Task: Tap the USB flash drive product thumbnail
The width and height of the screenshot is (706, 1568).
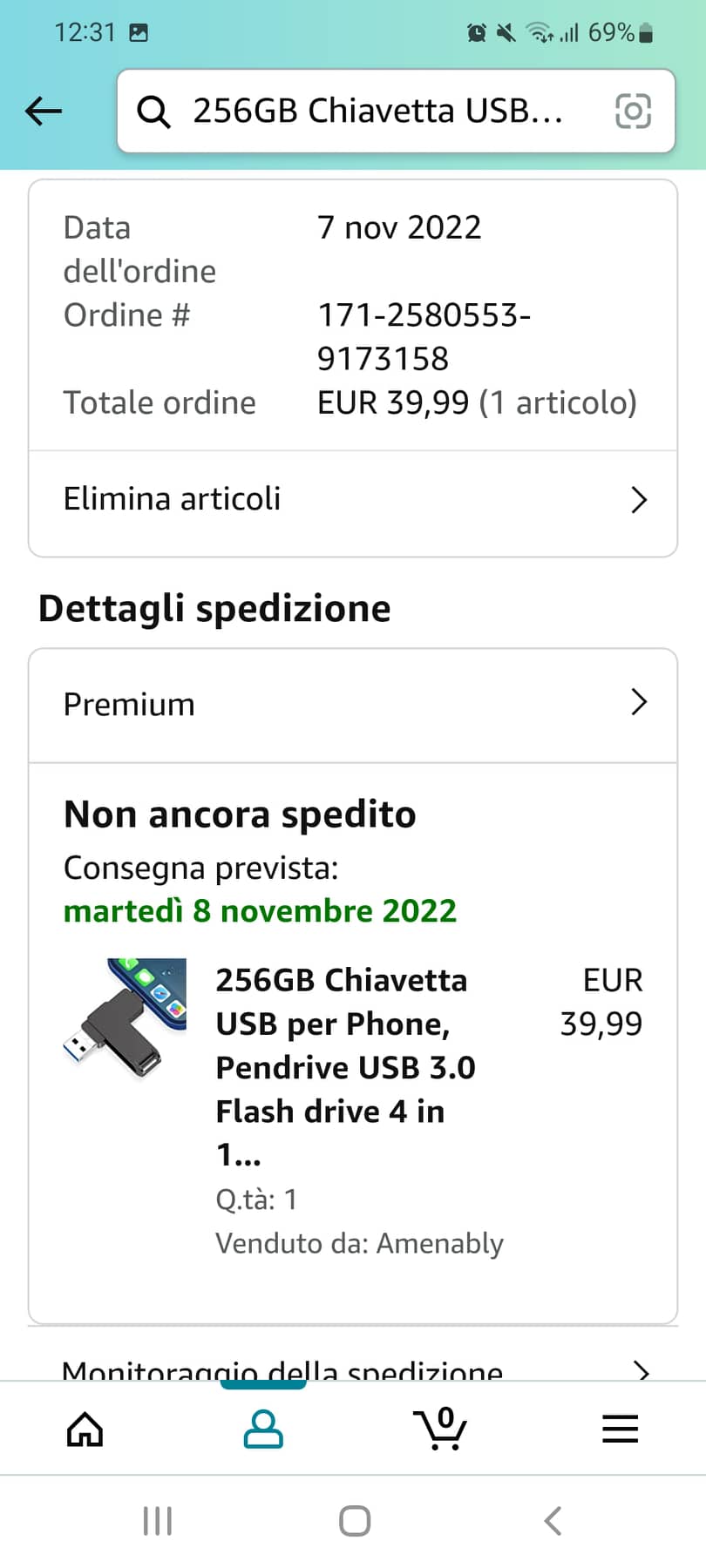Action: (125, 1016)
